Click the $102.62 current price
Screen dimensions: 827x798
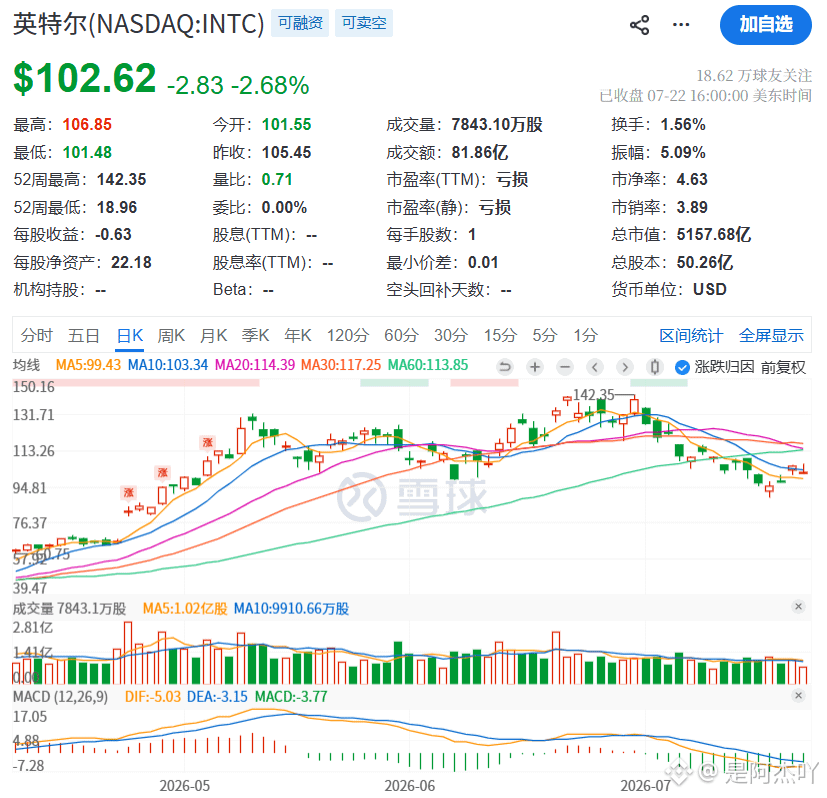coord(84,78)
